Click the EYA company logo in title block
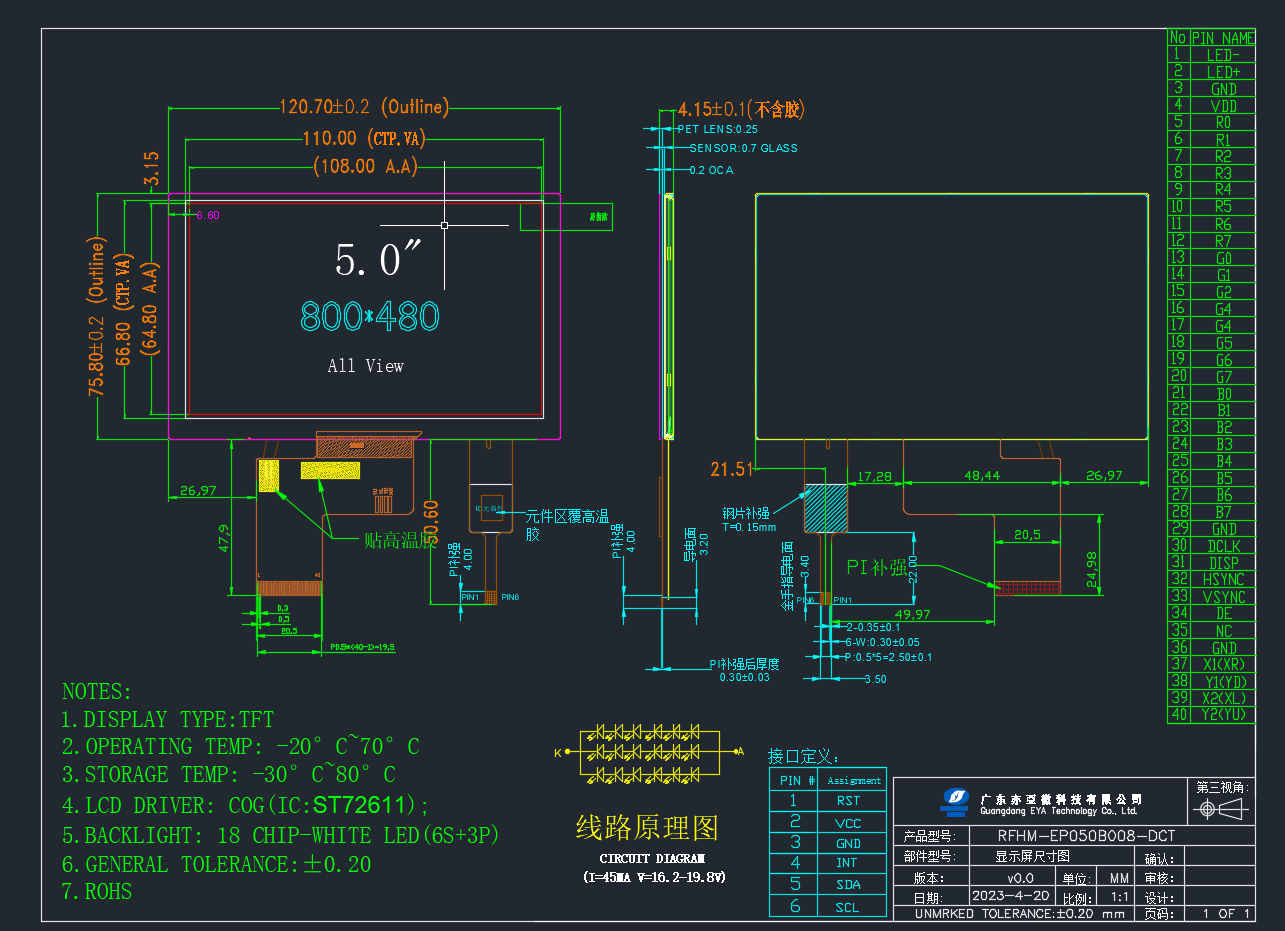The width and height of the screenshot is (1285, 931). pyautogui.click(x=957, y=800)
